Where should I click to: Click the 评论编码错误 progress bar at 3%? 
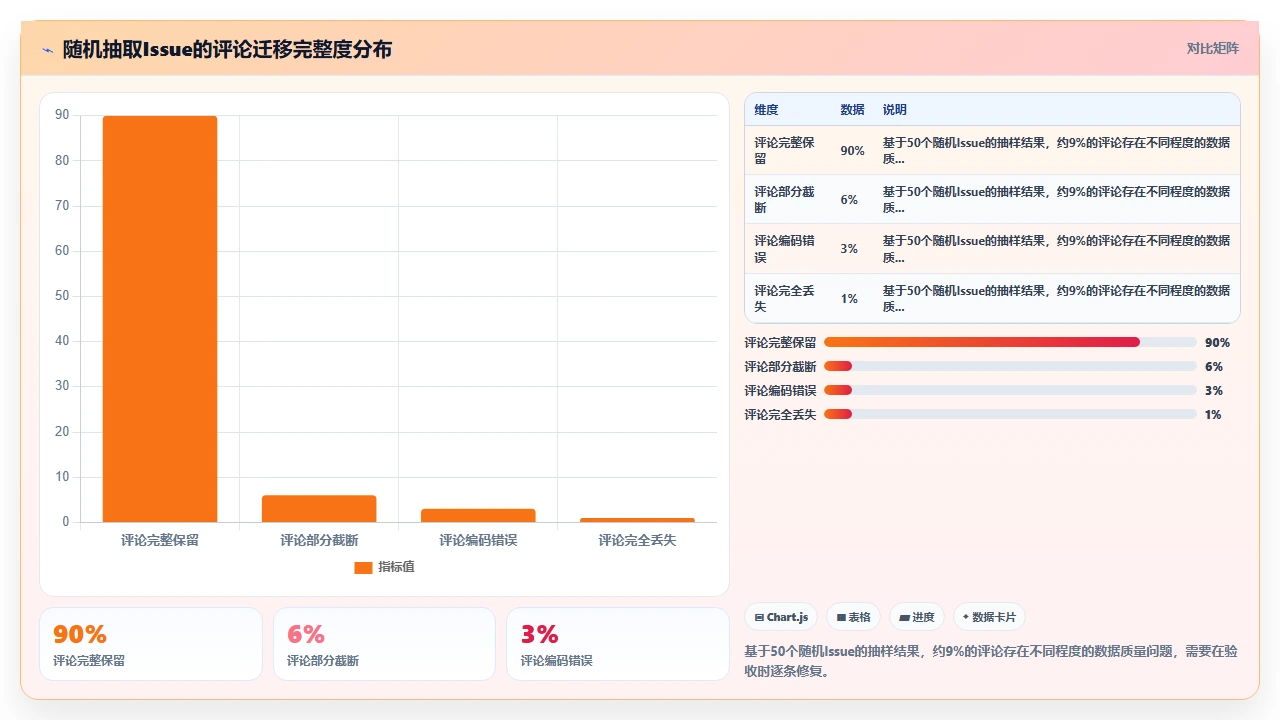(1010, 390)
